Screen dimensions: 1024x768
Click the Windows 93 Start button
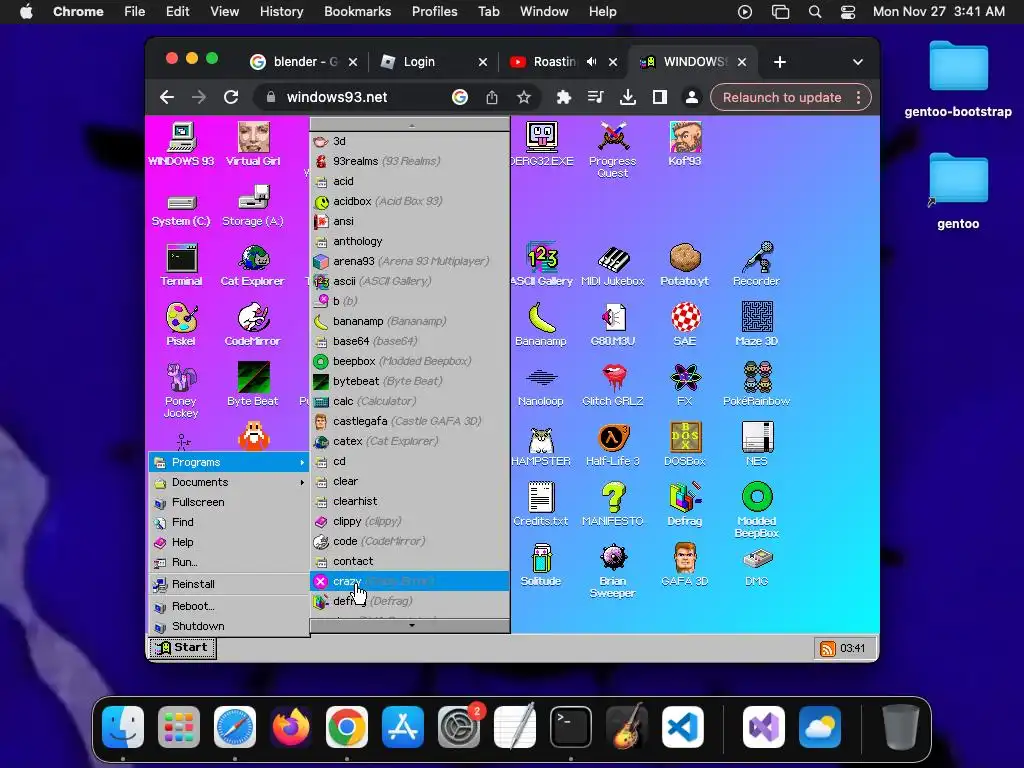(x=182, y=648)
